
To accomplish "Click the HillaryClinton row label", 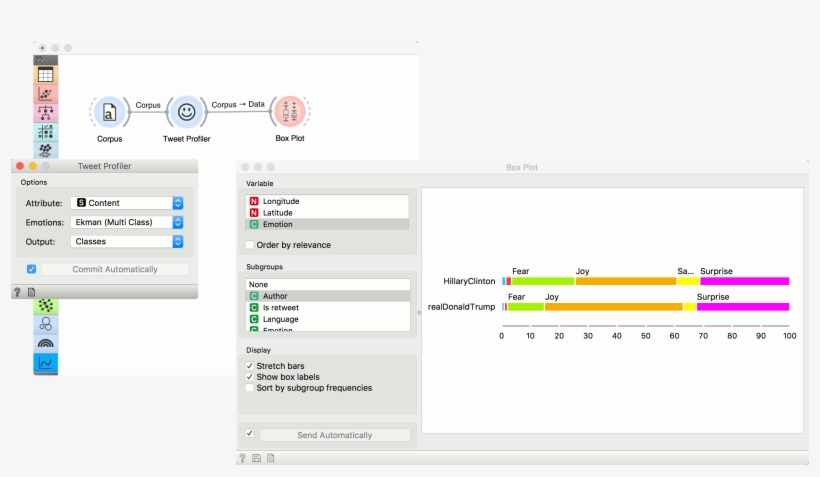I will pyautogui.click(x=469, y=281).
